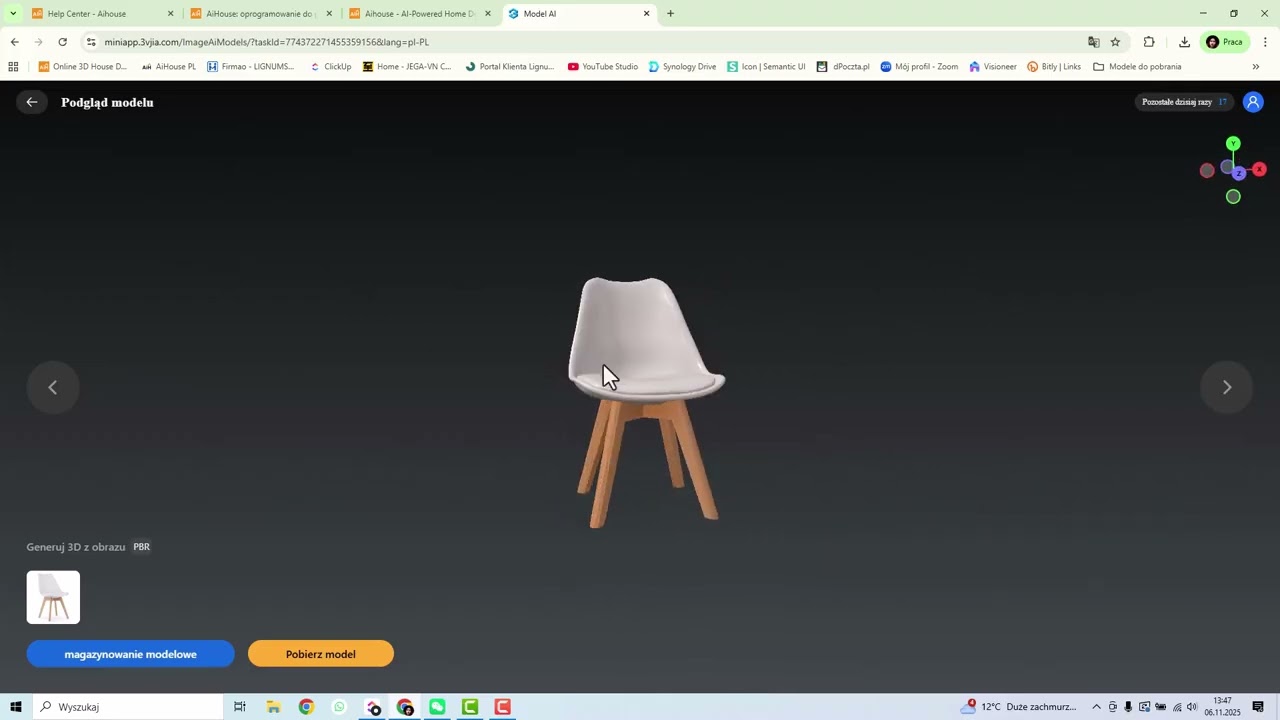The image size is (1280, 720).
Task: Click the Generuj 3D z obrazu label
Action: (76, 547)
